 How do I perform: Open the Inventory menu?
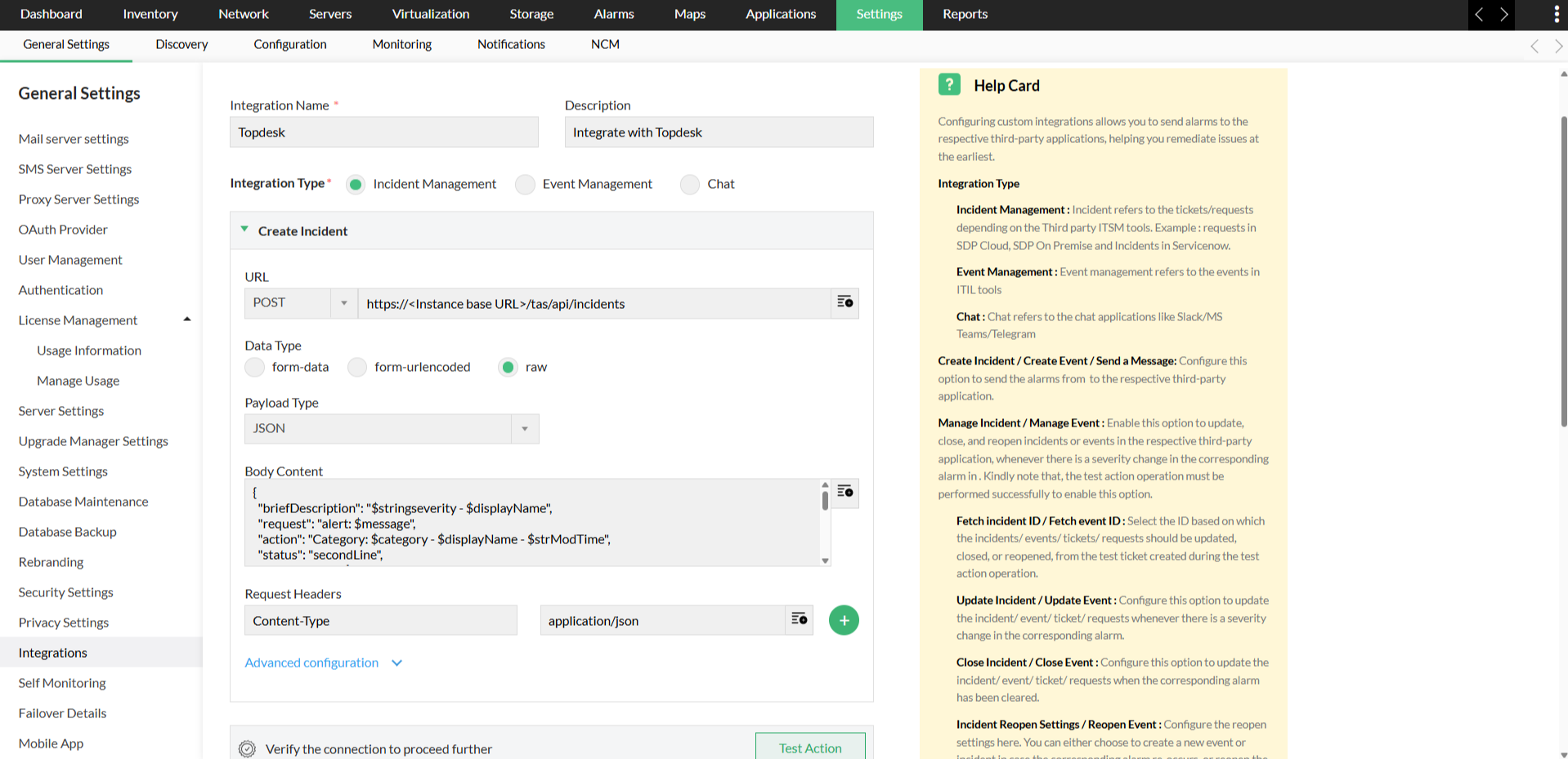coord(150,14)
